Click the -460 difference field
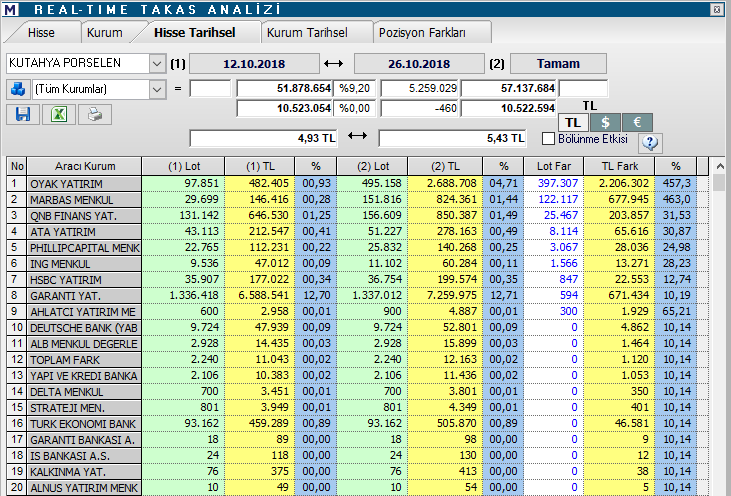The width and height of the screenshot is (731, 496). pos(420,108)
